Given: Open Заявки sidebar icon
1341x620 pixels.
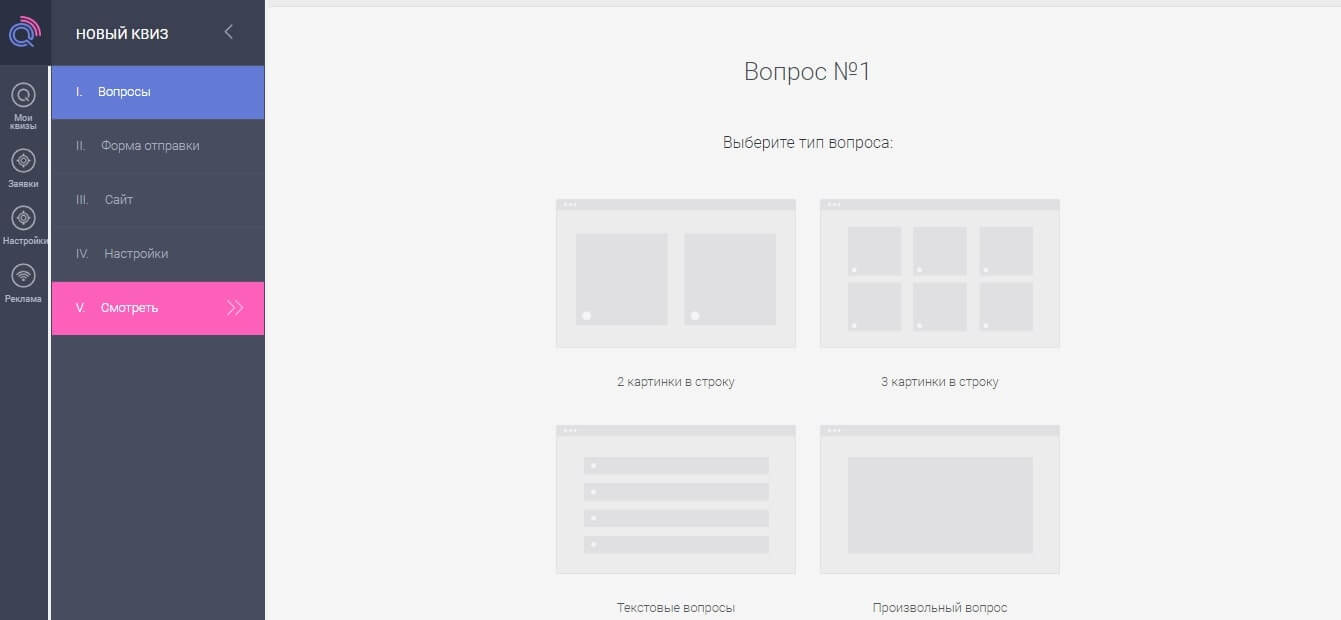Looking at the screenshot, I should (23, 160).
